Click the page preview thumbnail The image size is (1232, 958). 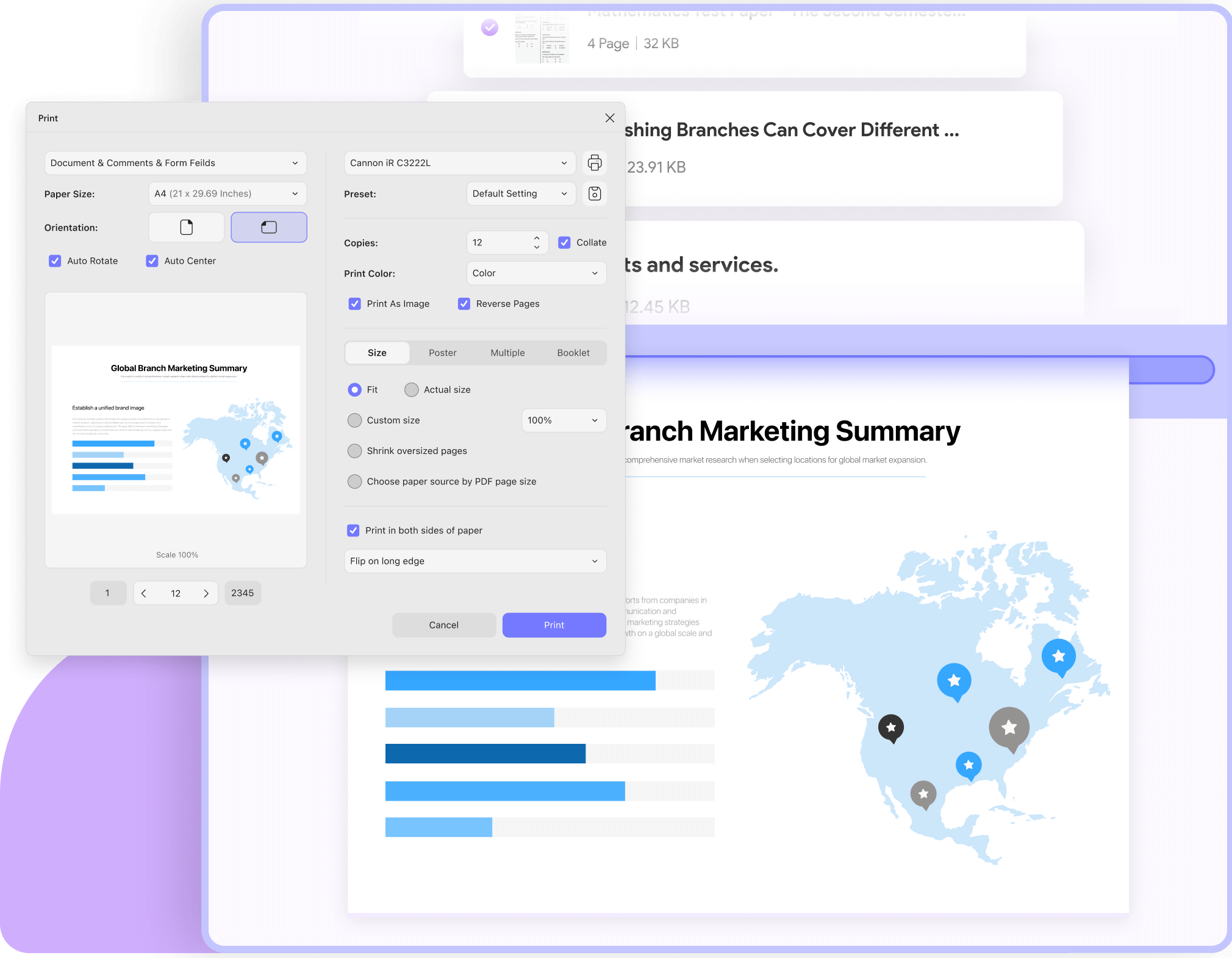click(x=176, y=430)
